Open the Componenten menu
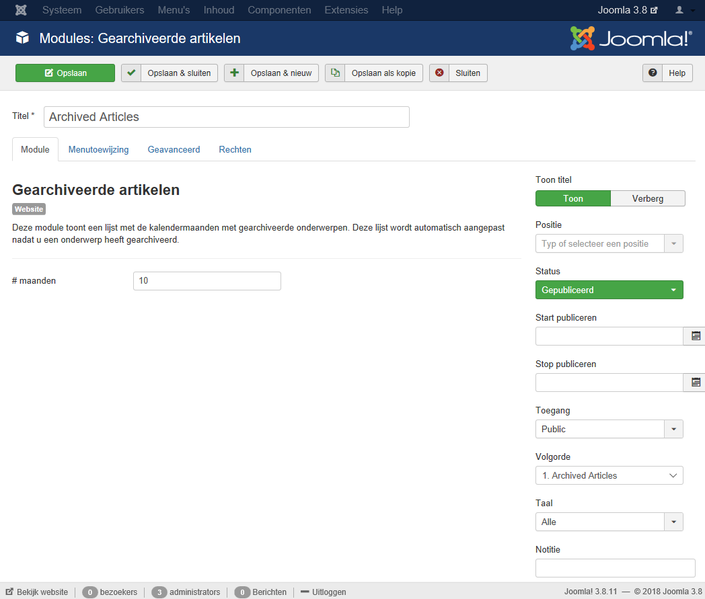Viewport: 705px width, 599px height. pyautogui.click(x=279, y=10)
